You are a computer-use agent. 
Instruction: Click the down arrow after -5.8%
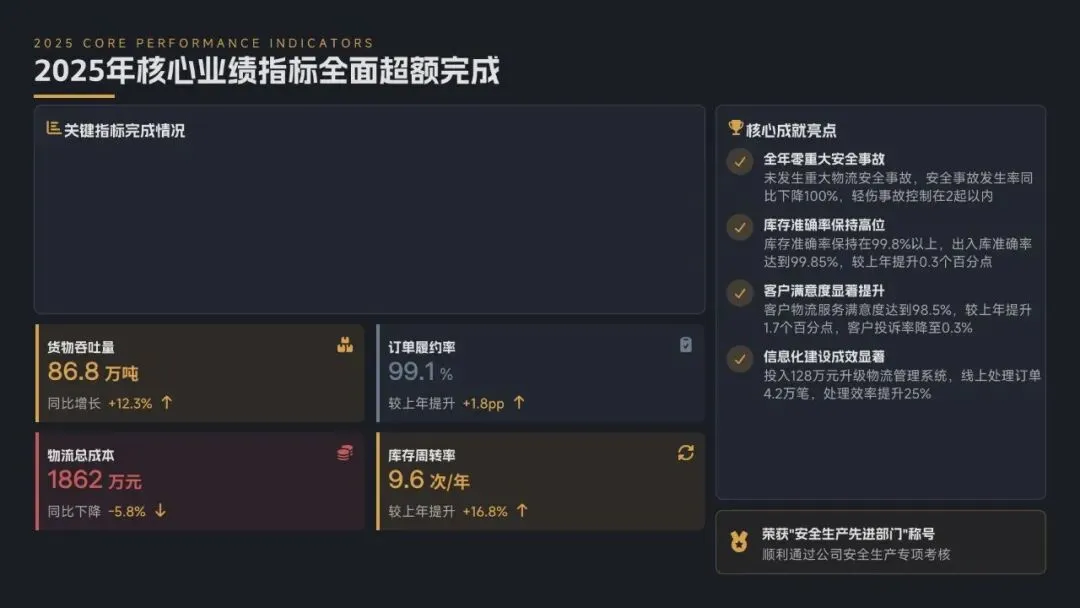click(x=160, y=510)
